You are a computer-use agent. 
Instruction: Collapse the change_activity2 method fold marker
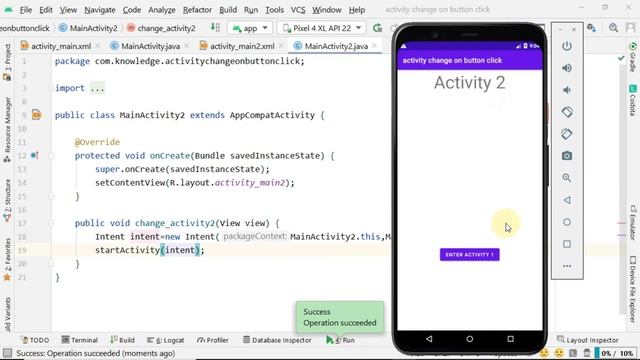click(x=51, y=223)
